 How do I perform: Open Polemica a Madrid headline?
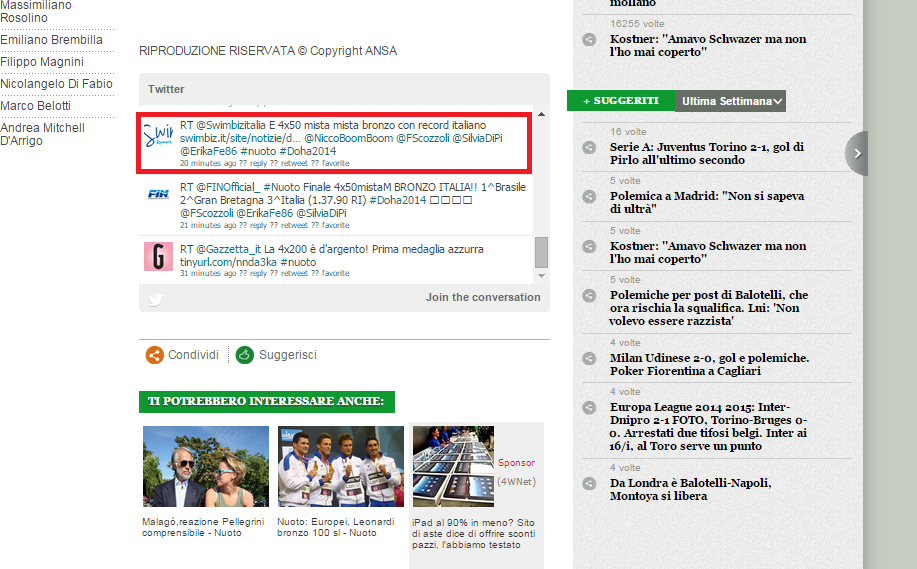click(706, 202)
